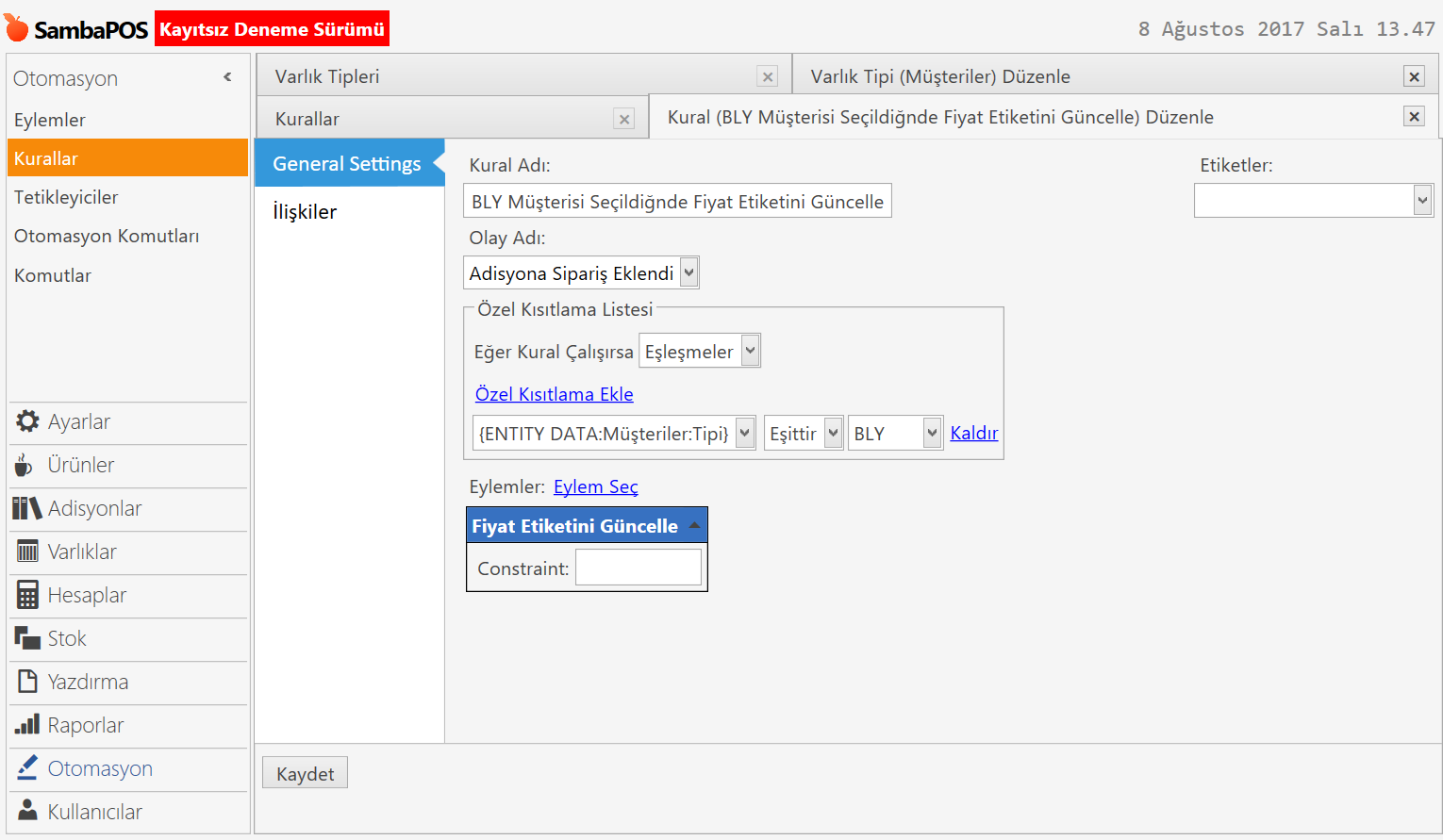The height and width of the screenshot is (840, 1443).
Task: Switch to the İlişkiler tab
Action: pos(305,212)
